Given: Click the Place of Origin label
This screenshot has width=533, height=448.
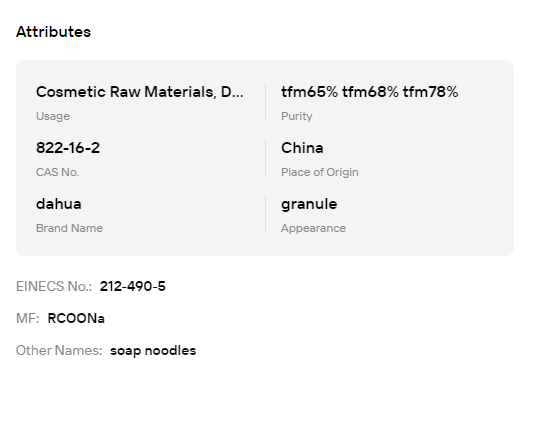Looking at the screenshot, I should tap(320, 172).
